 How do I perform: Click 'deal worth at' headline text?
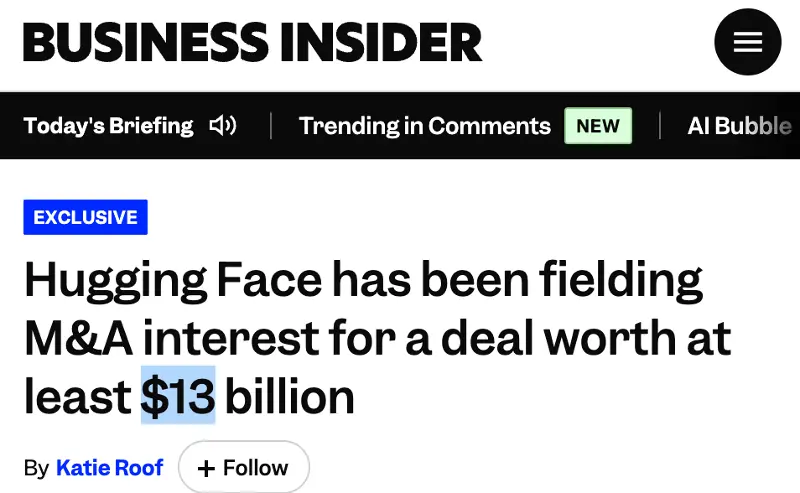click(x=586, y=338)
